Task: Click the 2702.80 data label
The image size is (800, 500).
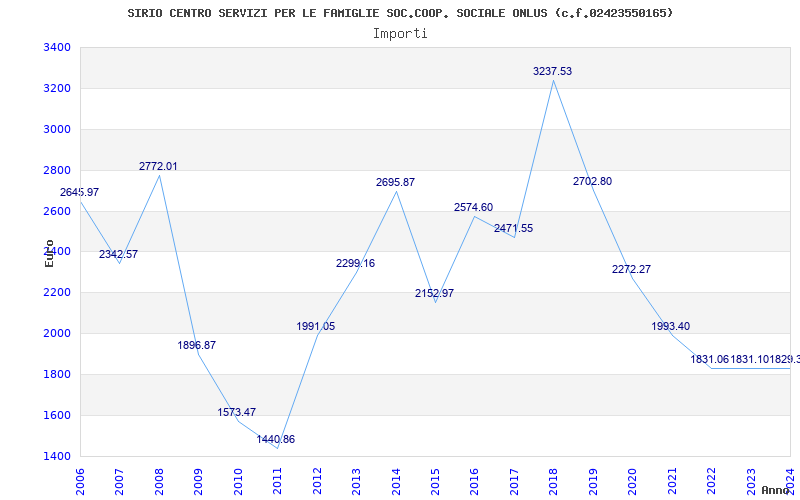Action: click(592, 181)
